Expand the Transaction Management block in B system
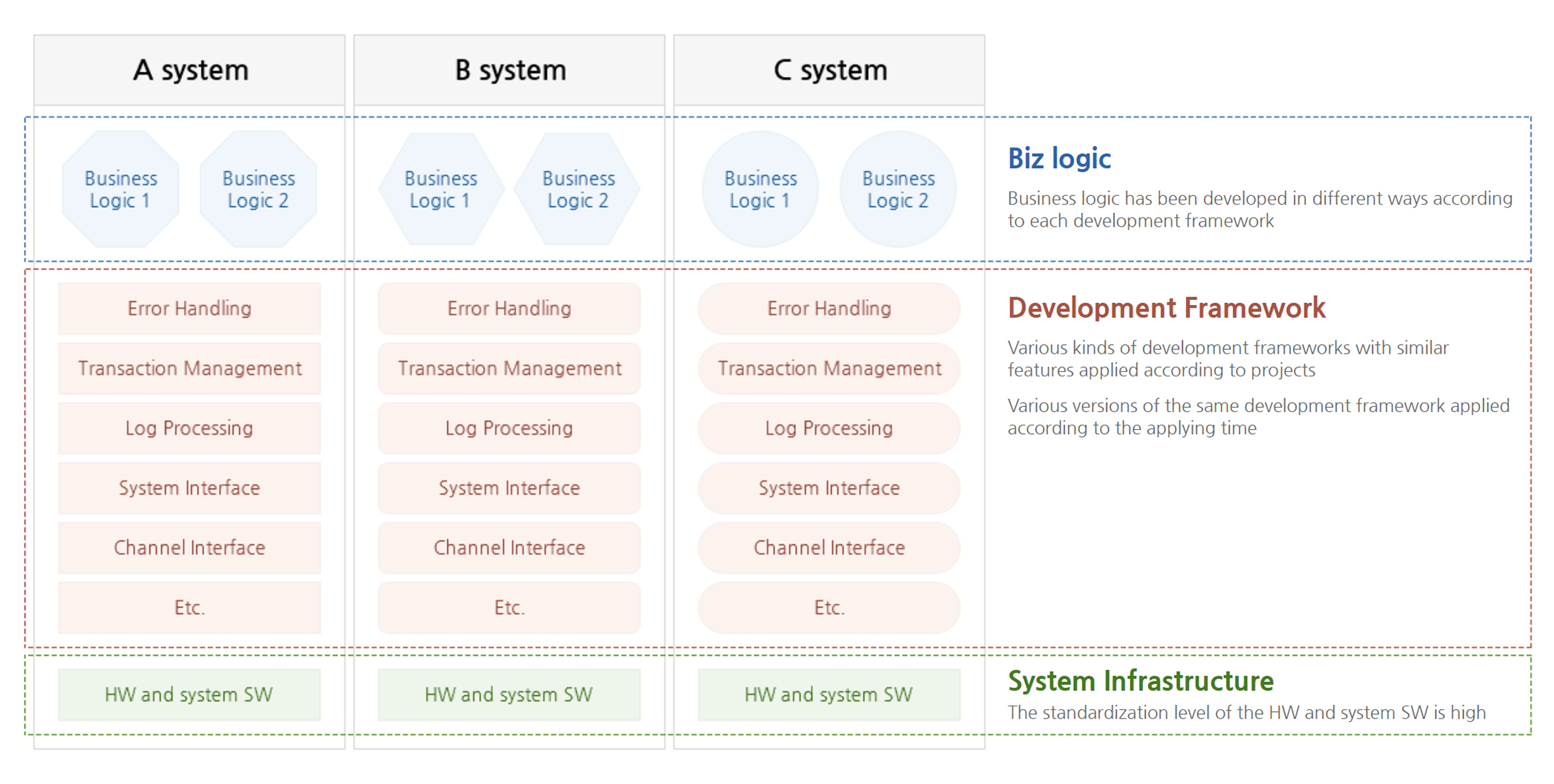The image size is (1554, 784). 508,368
